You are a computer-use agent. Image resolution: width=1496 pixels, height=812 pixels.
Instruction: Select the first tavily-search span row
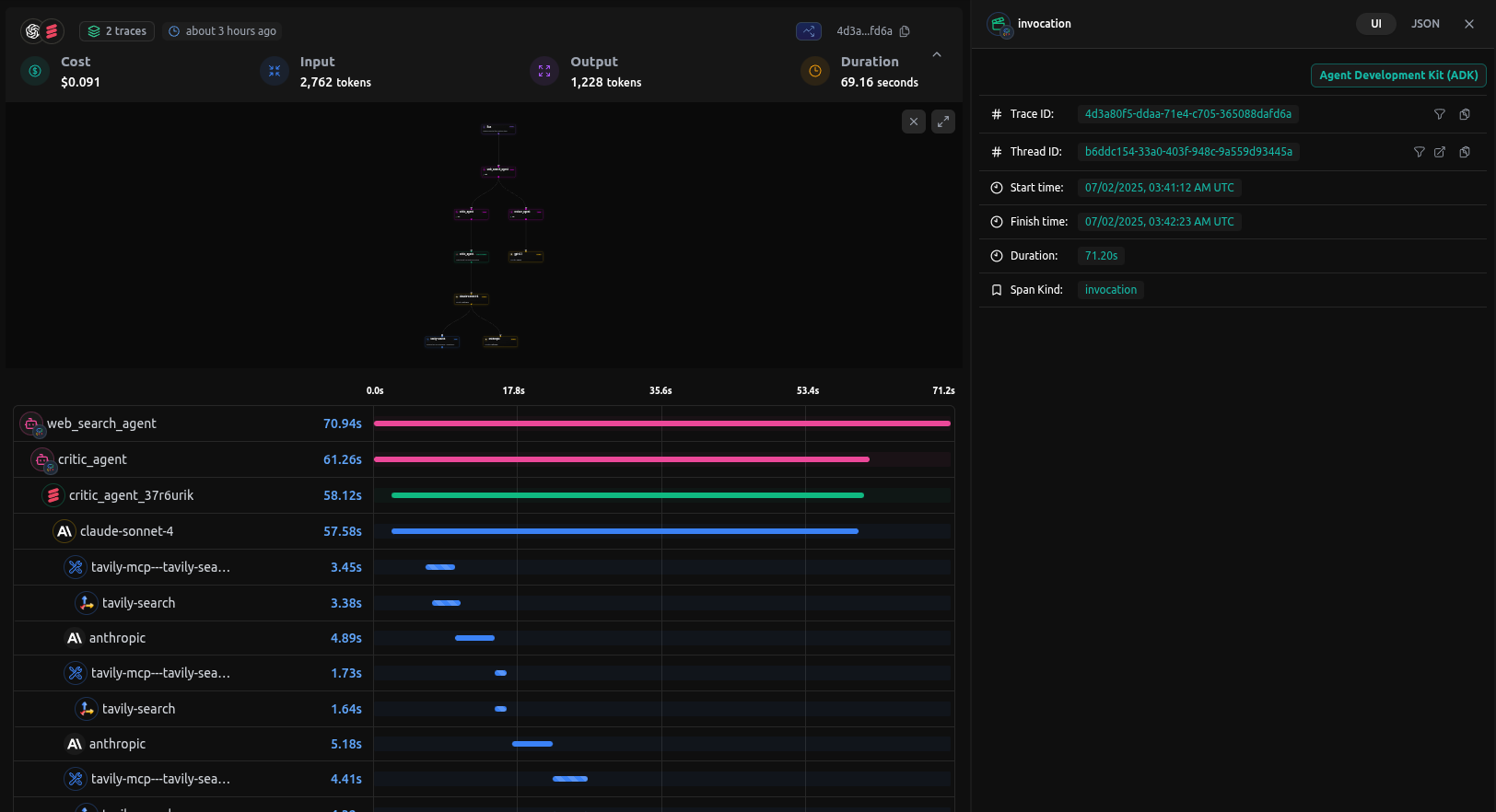[x=138, y=603]
